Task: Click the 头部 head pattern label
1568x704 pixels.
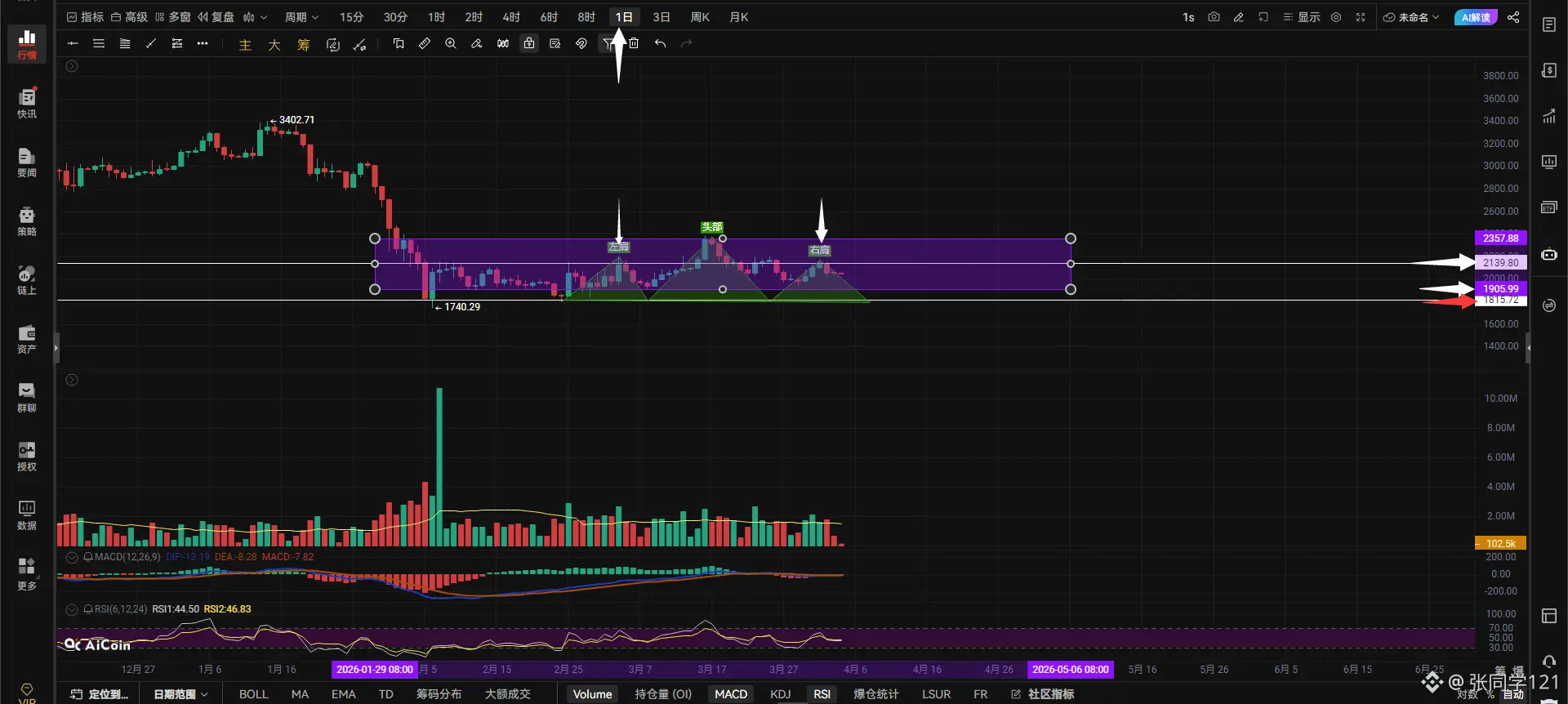Action: [x=712, y=227]
